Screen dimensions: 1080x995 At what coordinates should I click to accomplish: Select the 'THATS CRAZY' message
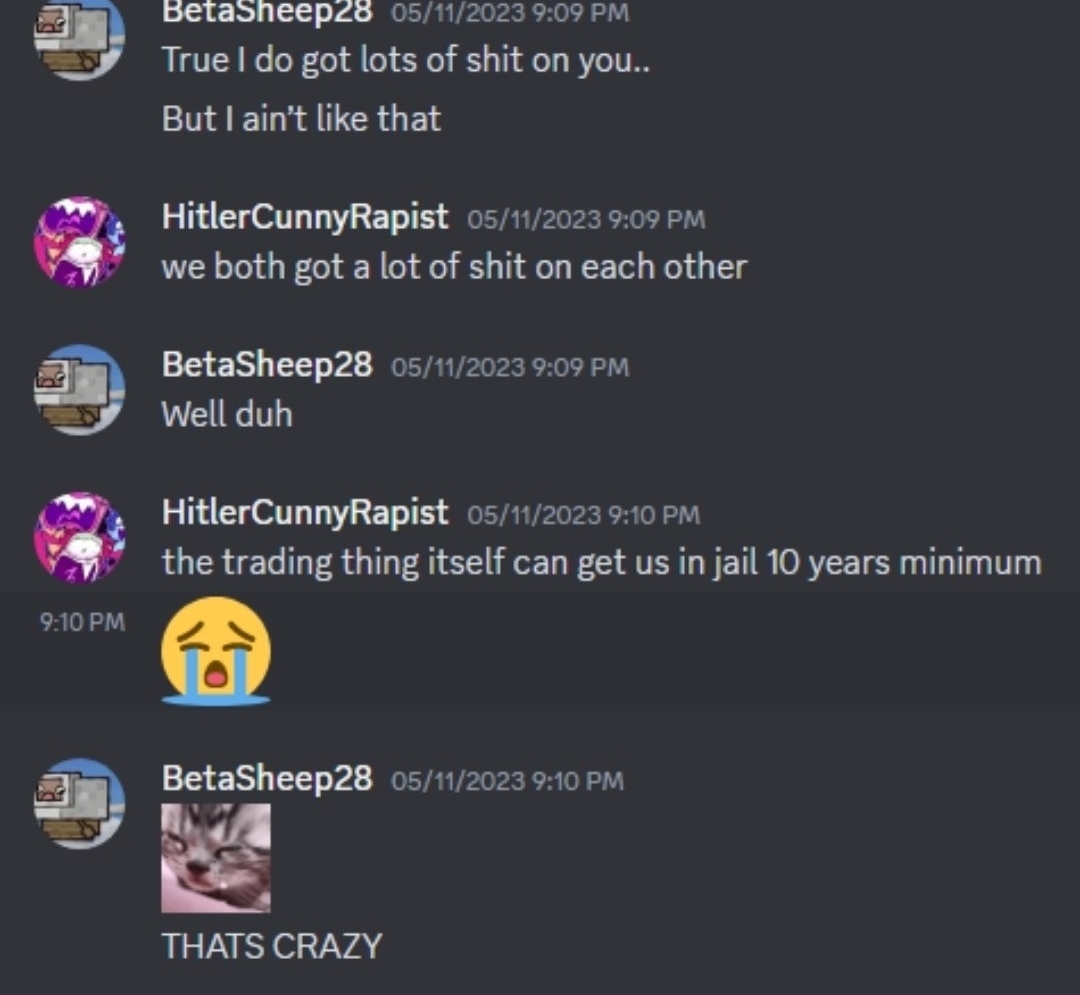coord(271,946)
